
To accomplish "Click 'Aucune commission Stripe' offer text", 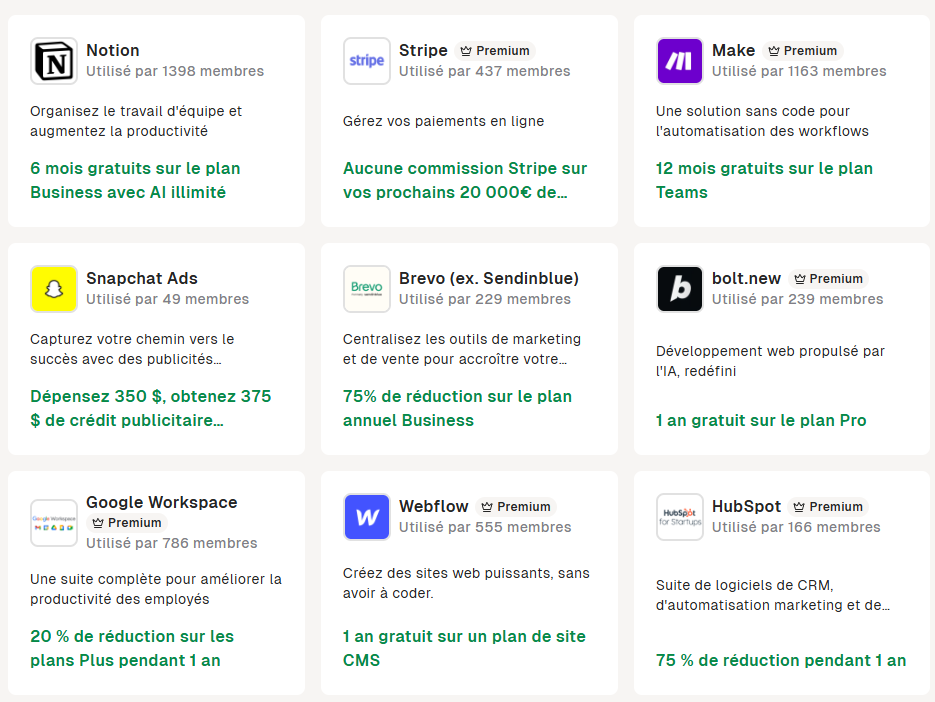I will click(465, 180).
